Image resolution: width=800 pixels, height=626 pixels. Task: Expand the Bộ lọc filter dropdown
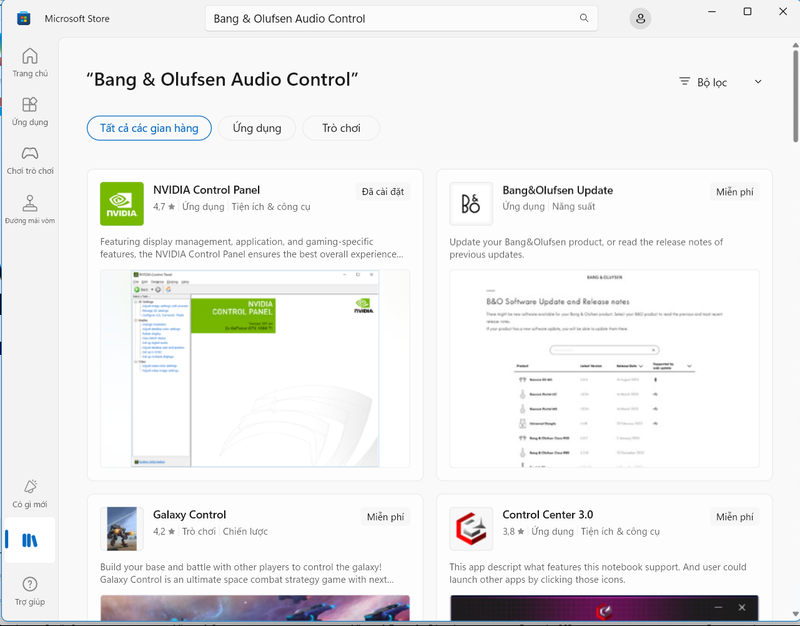(x=720, y=82)
